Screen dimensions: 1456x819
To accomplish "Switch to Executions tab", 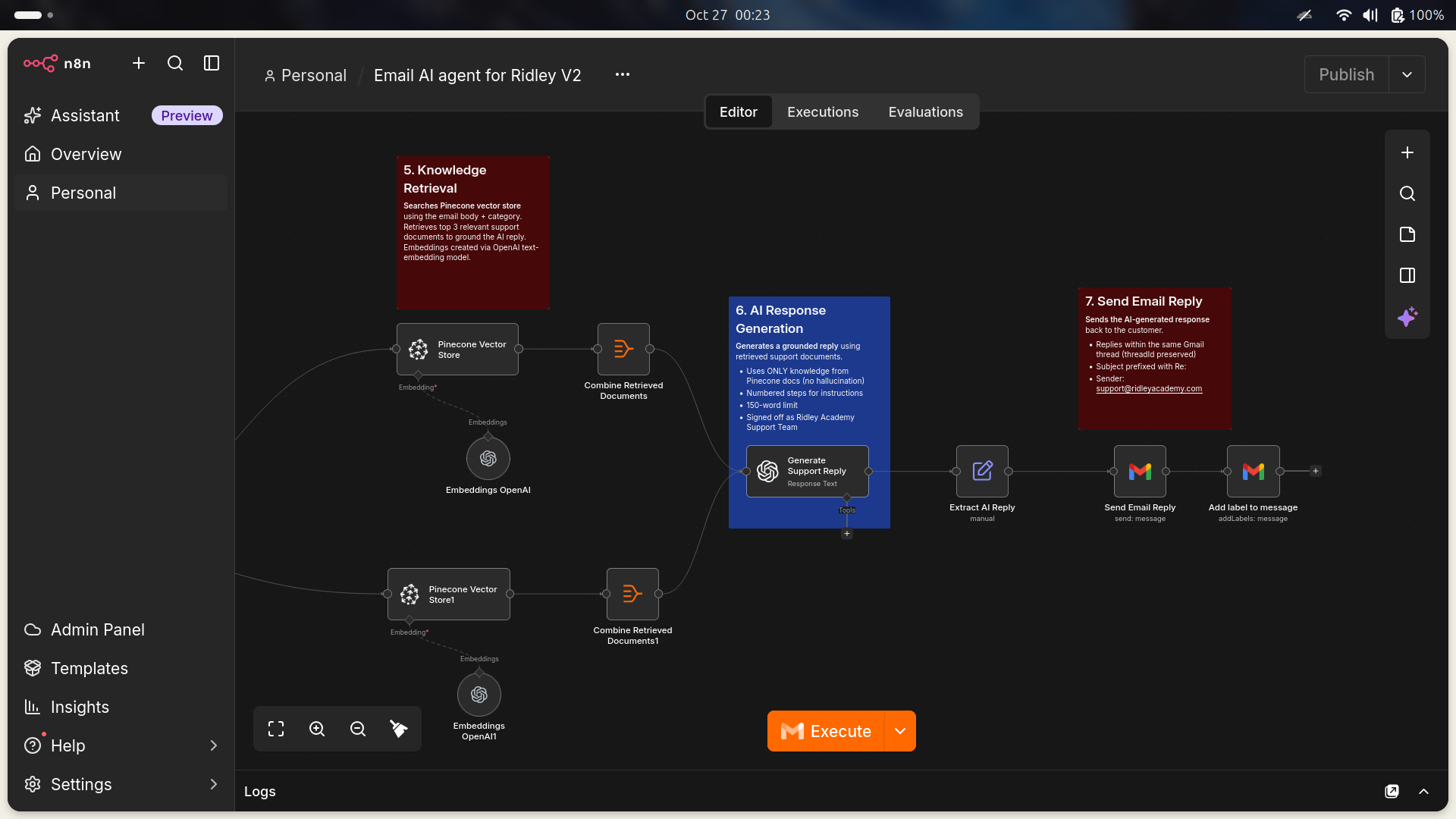I will click(x=823, y=111).
